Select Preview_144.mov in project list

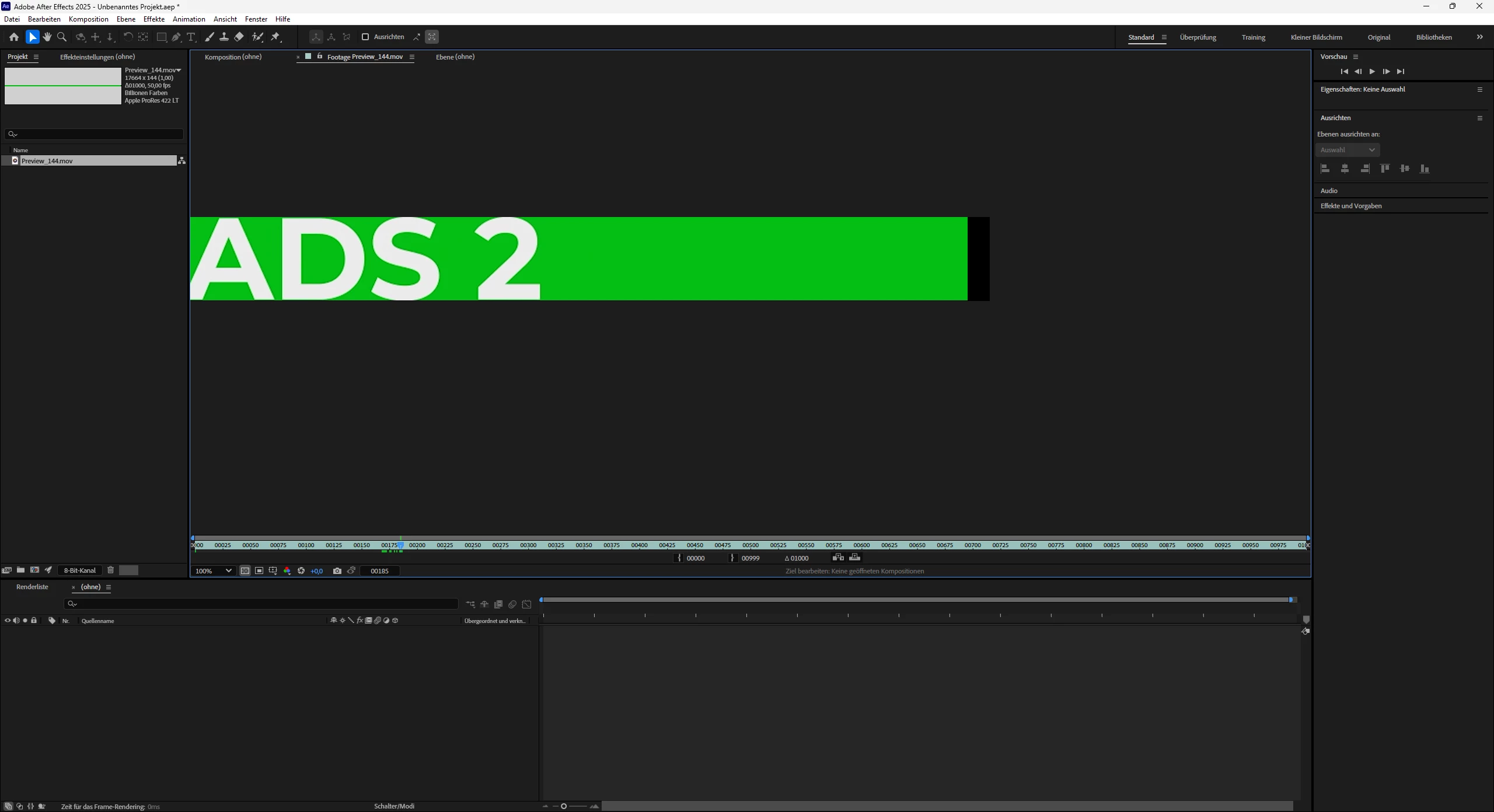47,161
